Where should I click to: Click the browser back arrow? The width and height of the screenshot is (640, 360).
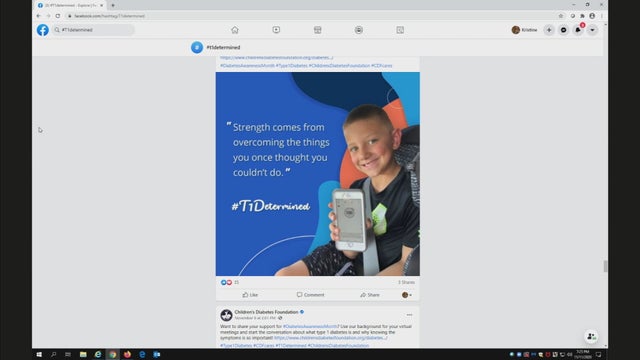[x=38, y=16]
